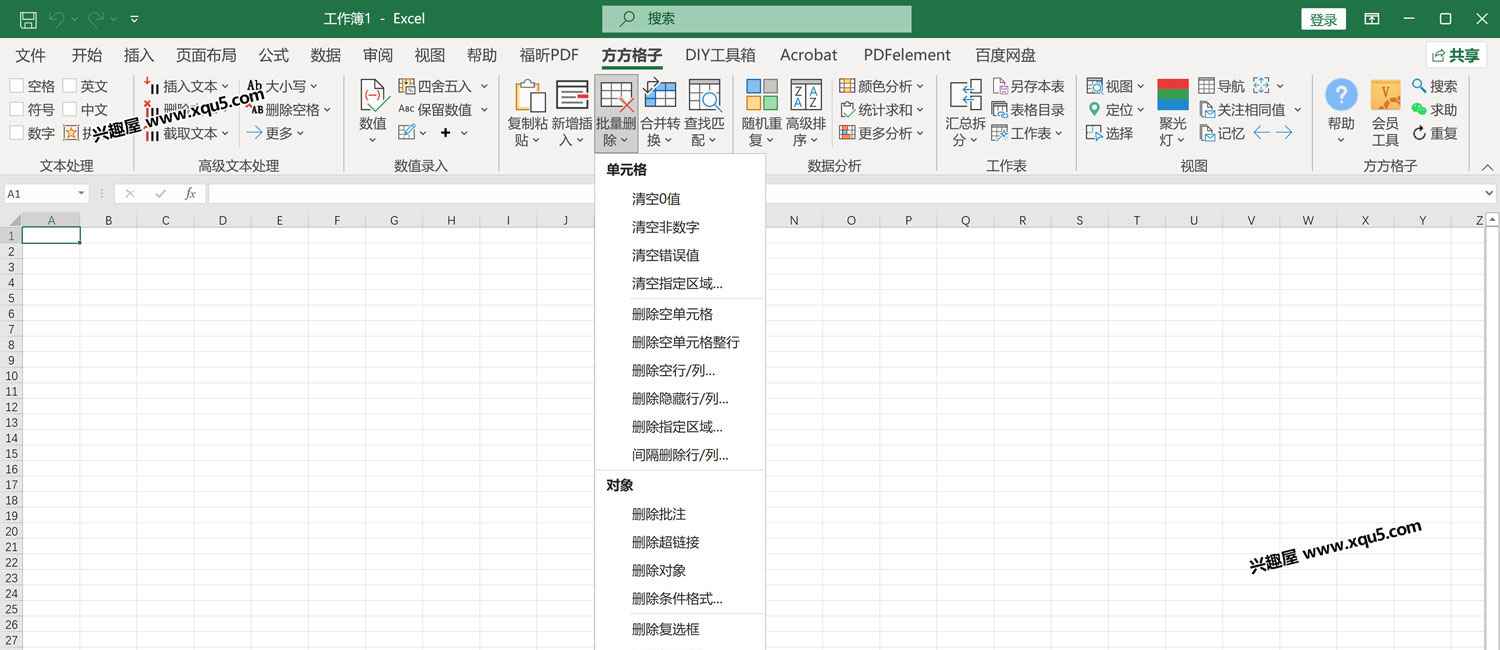
Task: Open the 合并转换 tool
Action: tap(660, 113)
